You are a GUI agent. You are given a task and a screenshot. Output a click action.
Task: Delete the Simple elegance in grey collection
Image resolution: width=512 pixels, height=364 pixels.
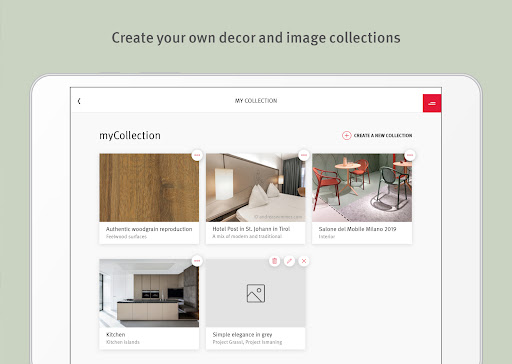pyautogui.click(x=275, y=261)
